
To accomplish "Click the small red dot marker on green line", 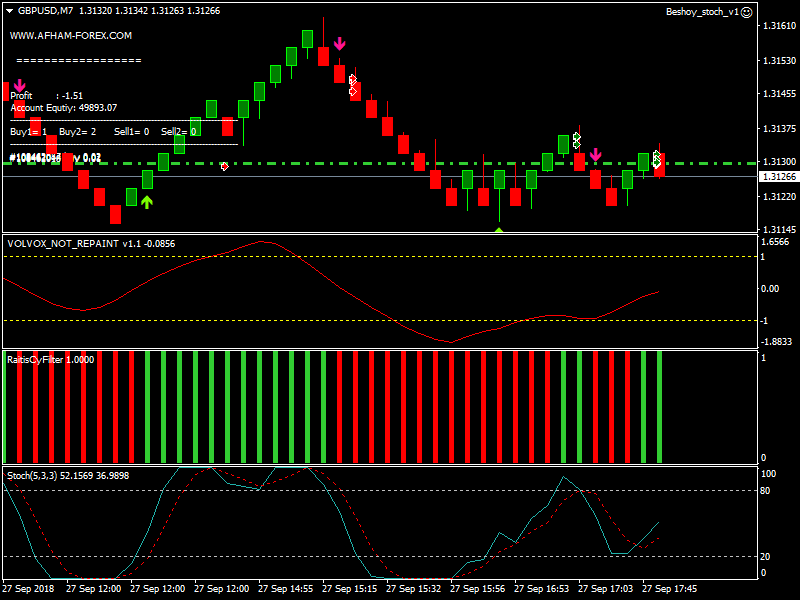I will click(224, 166).
